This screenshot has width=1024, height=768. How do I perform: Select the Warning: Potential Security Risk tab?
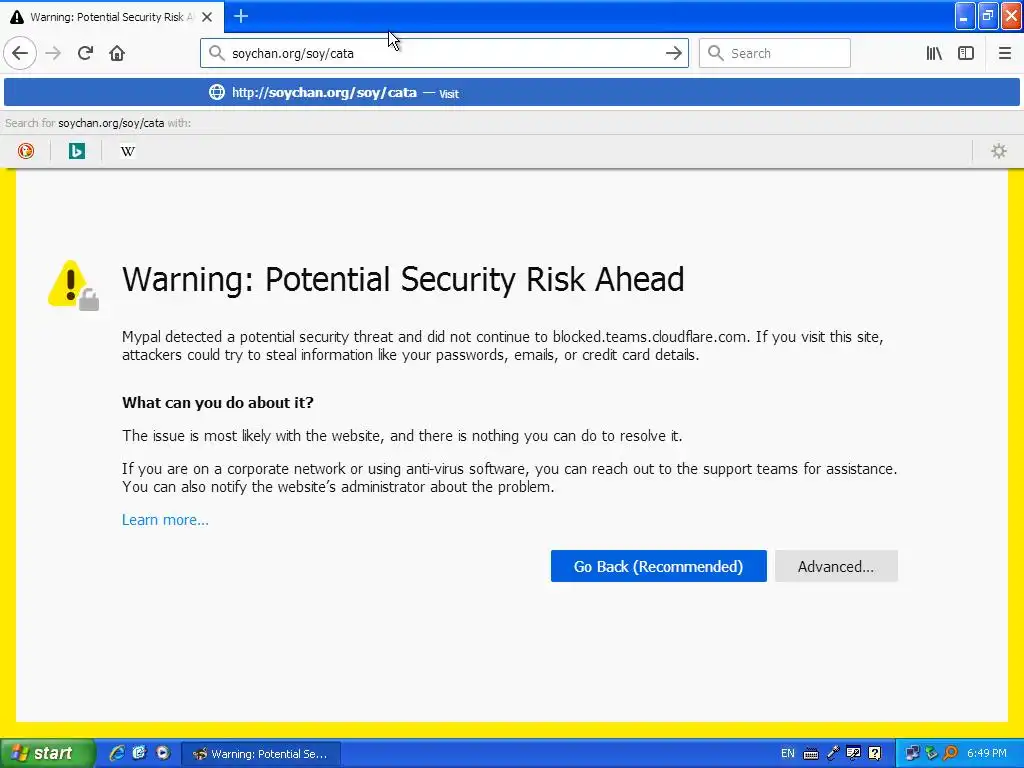(112, 17)
